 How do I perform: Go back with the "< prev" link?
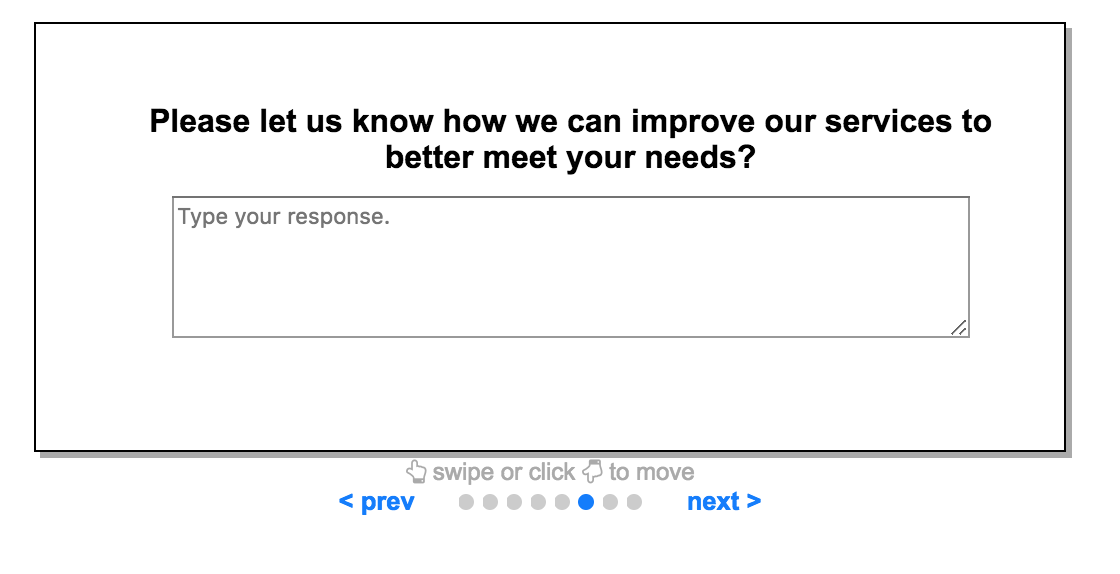[376, 502]
